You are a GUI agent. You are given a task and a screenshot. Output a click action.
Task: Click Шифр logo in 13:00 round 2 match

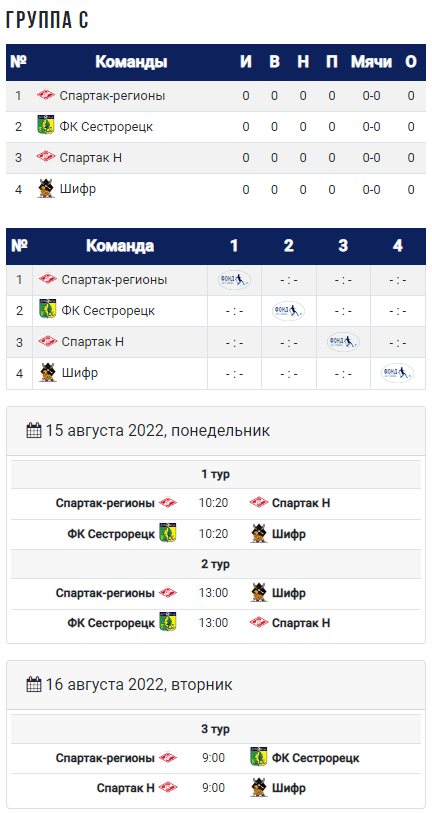point(259,592)
